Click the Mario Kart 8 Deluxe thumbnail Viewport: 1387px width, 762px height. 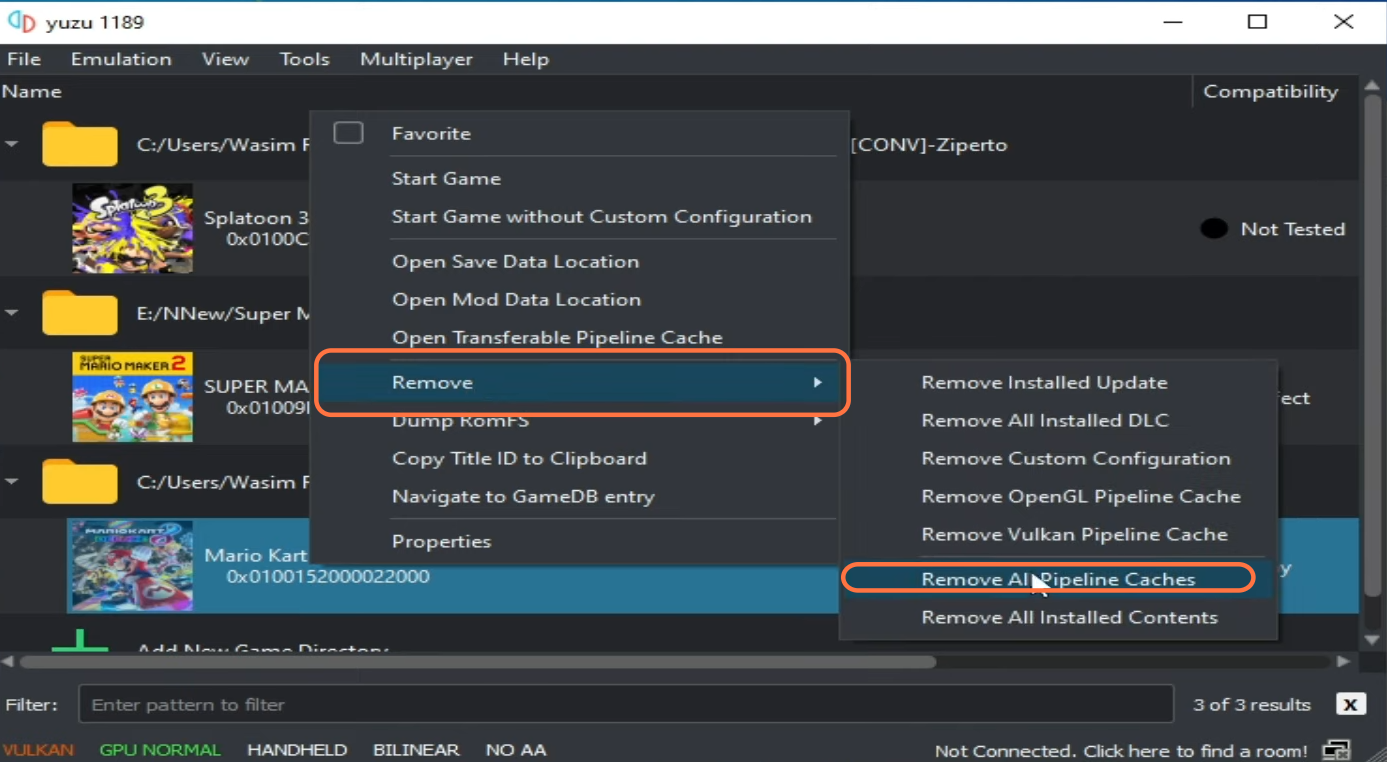[x=130, y=566]
